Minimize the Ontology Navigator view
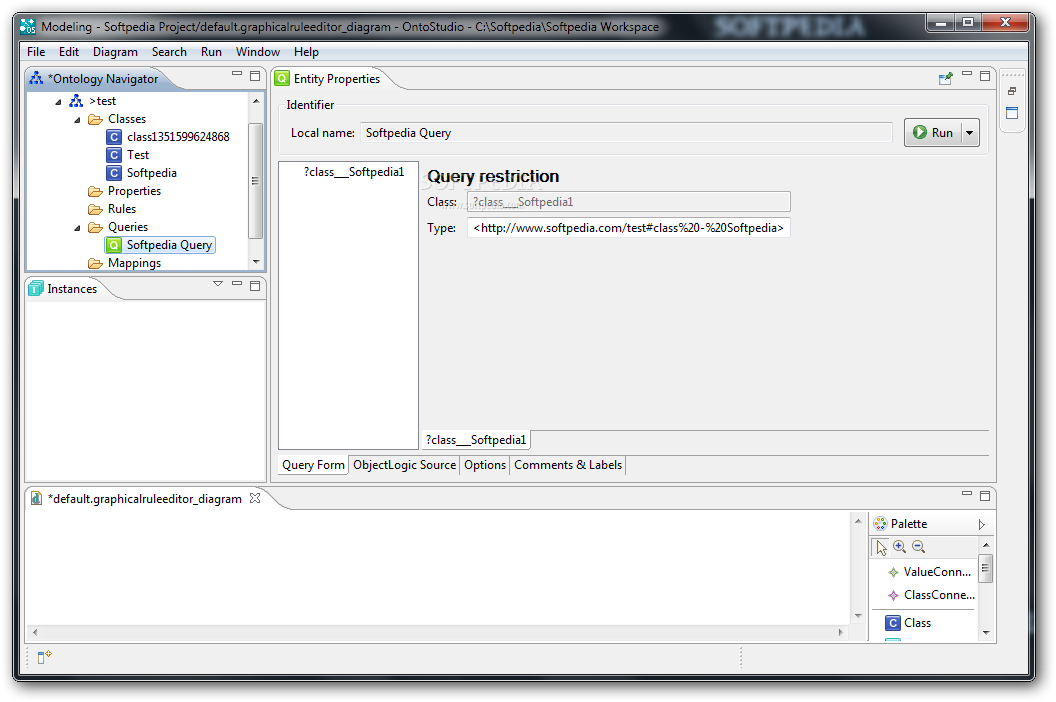This screenshot has width=1056, height=702. click(x=237, y=73)
